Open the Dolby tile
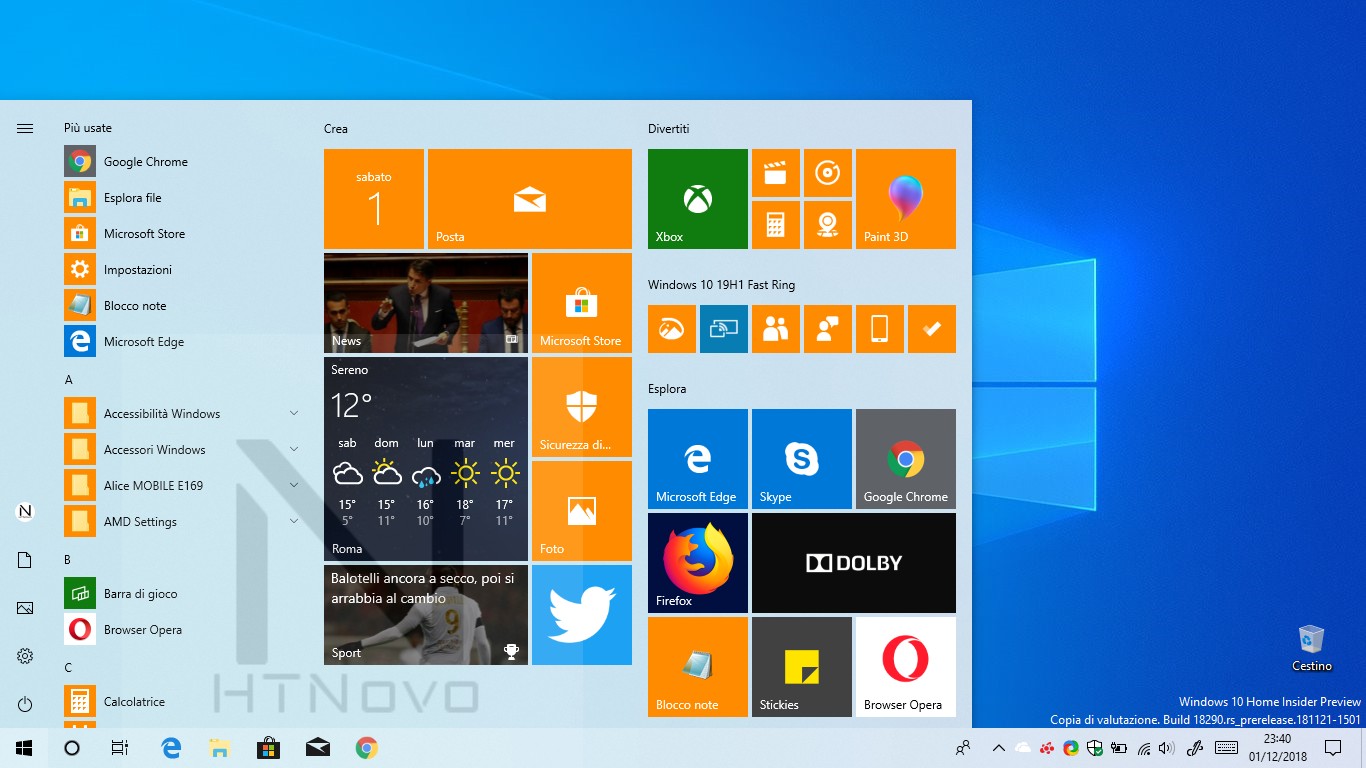Viewport: 1366px width, 768px height. [x=853, y=562]
